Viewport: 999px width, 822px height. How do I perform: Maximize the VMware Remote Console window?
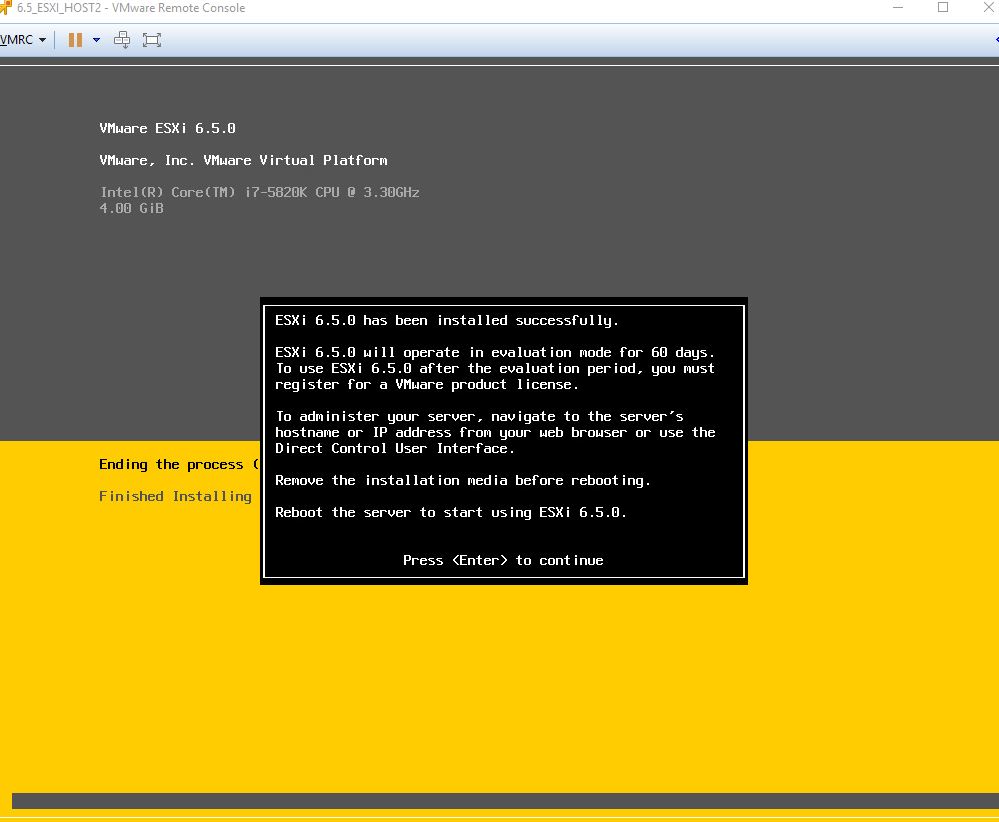[x=943, y=8]
